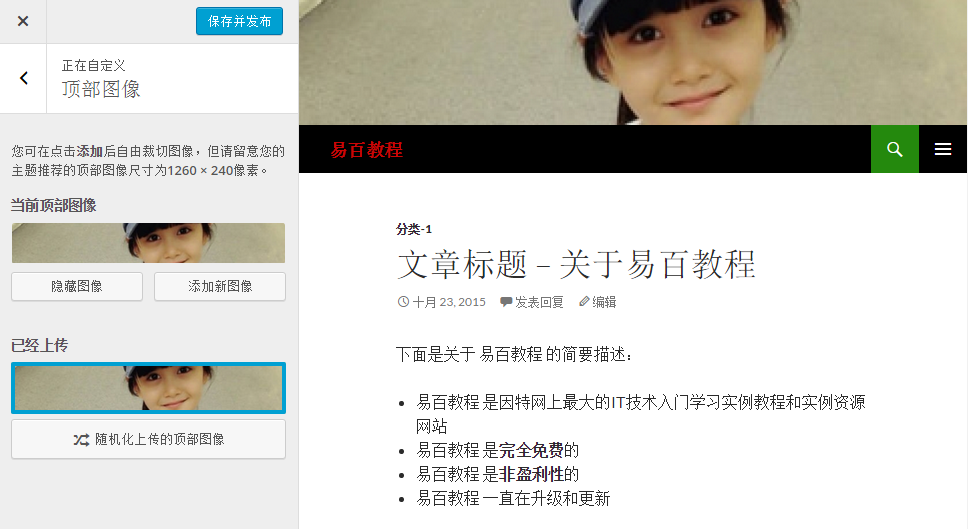The width and height of the screenshot is (968, 529).
Task: Click the clock icon beside 十月 23, 2015
Action: click(403, 302)
